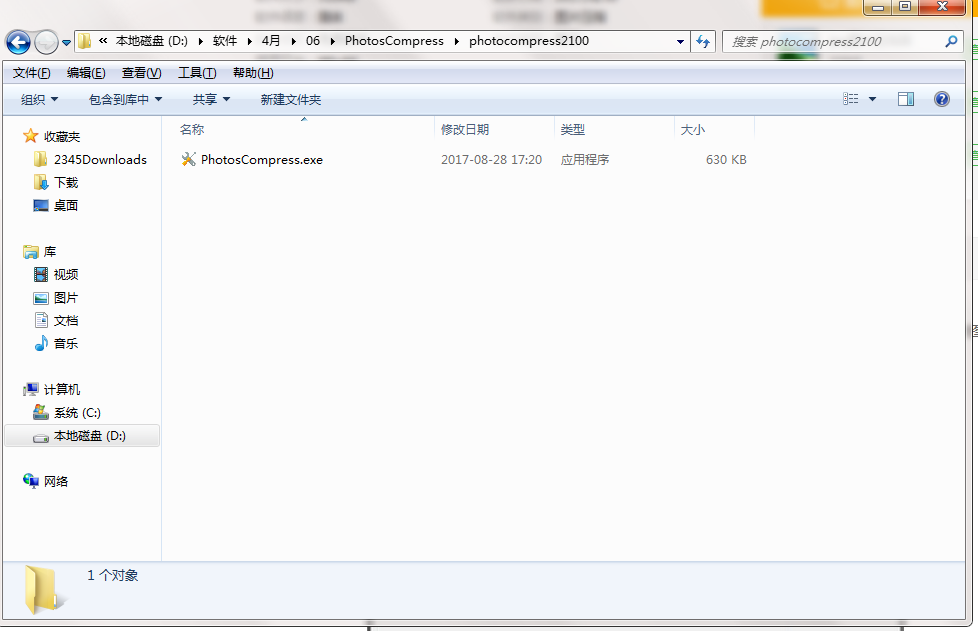Select PhotosCompress.exe file icon

point(188,160)
